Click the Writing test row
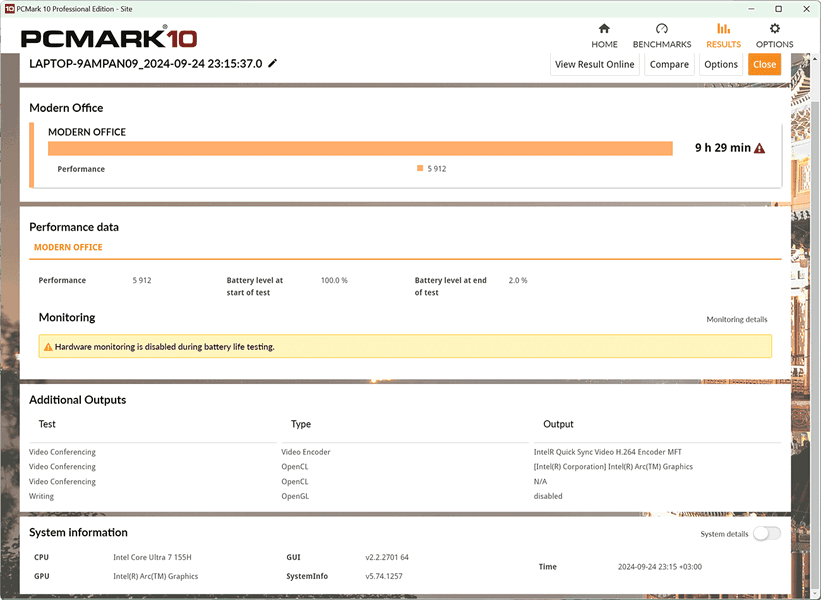This screenshot has width=821, height=600. point(41,496)
